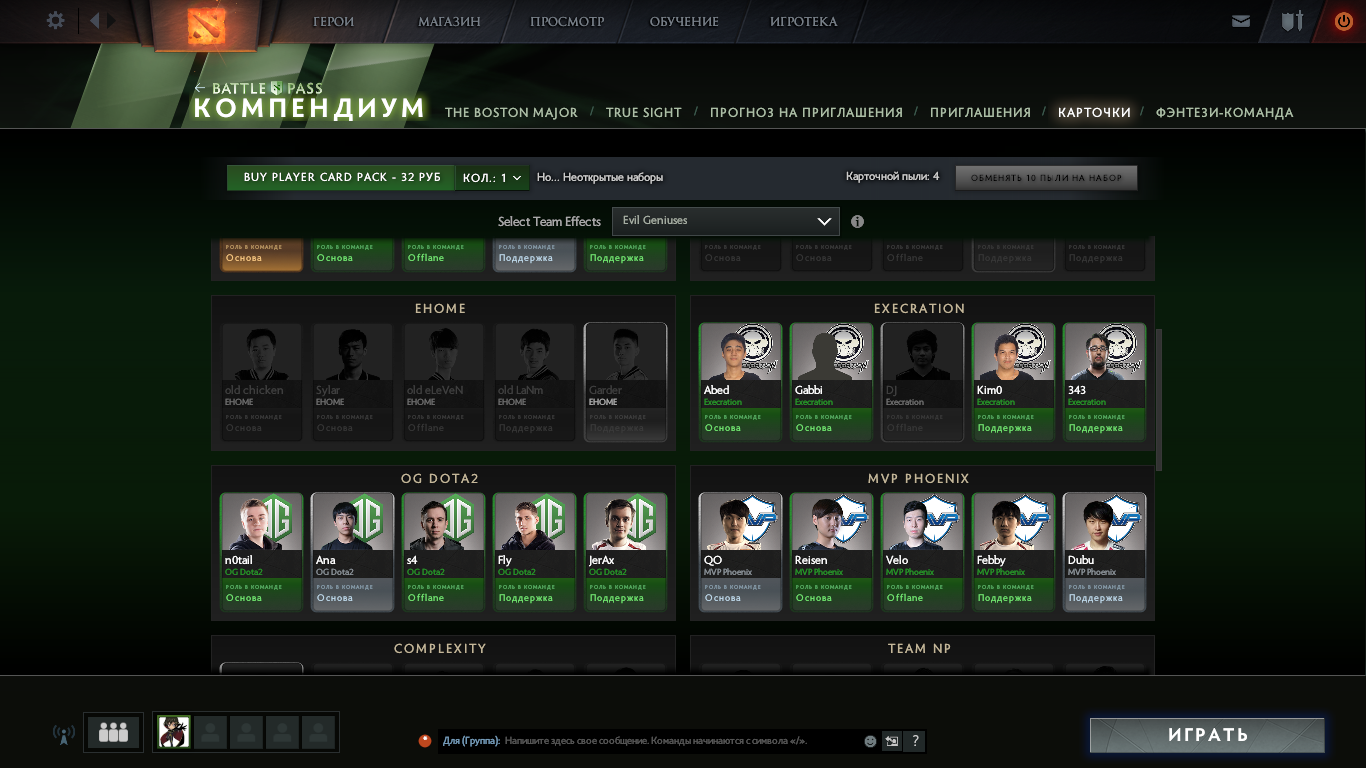Go back with the left arrow
1366x768 pixels.
(x=95, y=20)
